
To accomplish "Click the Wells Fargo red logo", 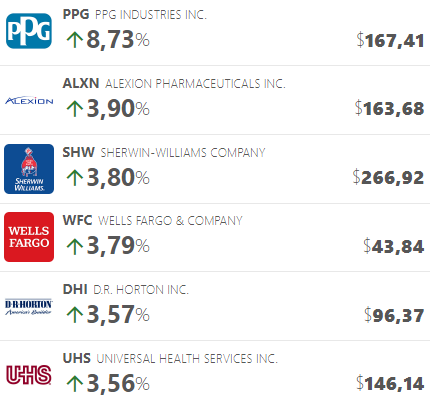I will pos(29,237).
